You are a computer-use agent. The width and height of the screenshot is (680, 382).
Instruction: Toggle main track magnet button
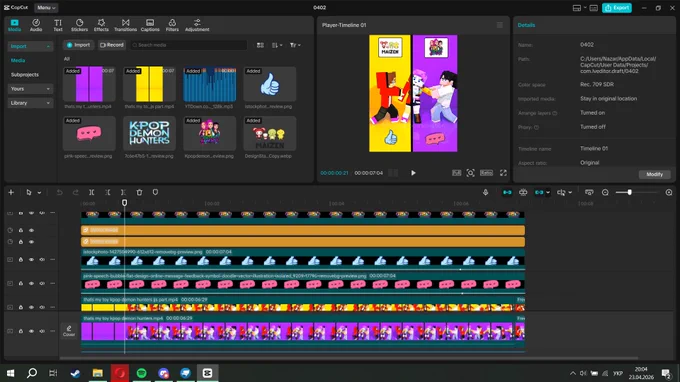pos(507,192)
